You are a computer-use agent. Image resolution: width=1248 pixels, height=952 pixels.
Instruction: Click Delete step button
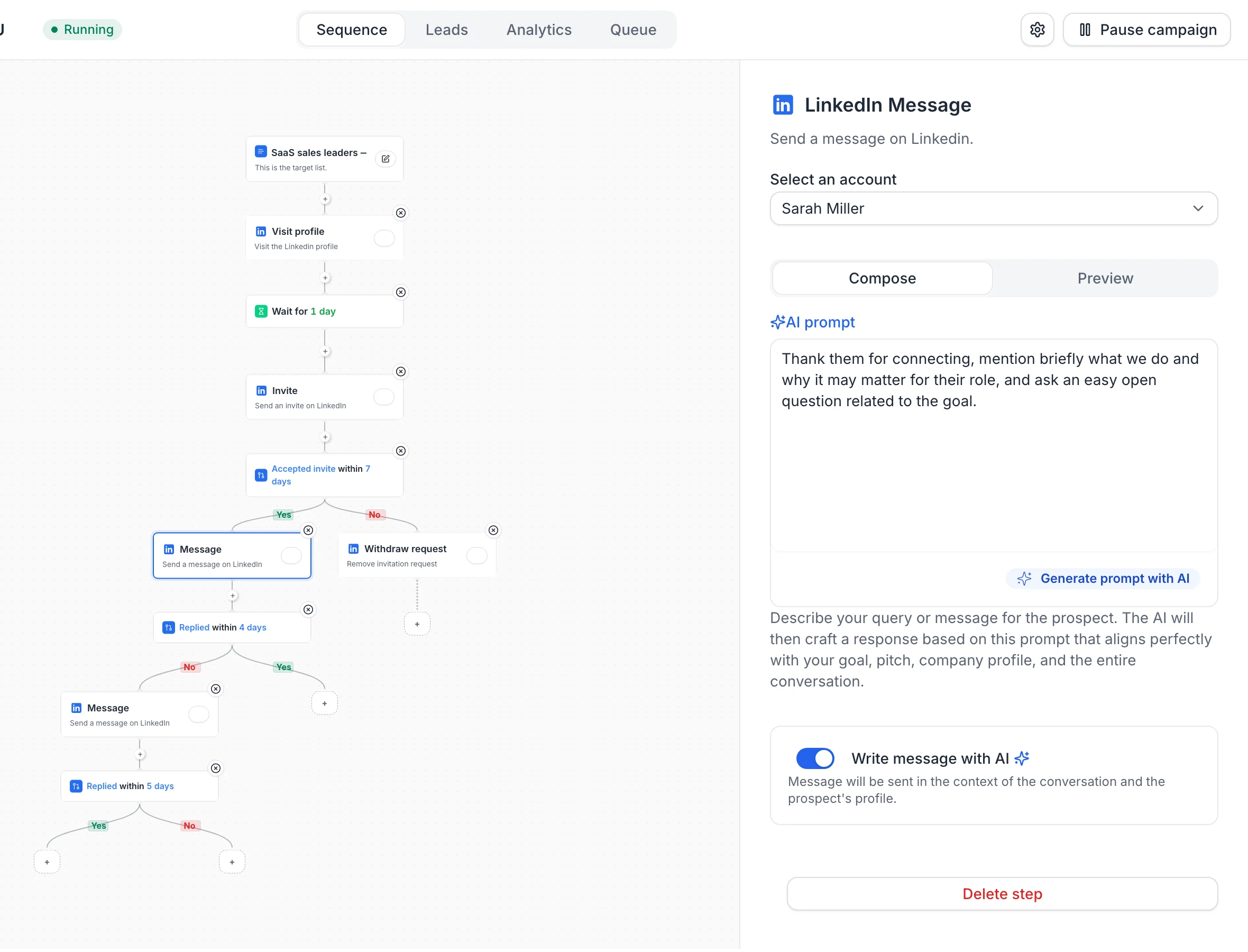click(x=1002, y=894)
